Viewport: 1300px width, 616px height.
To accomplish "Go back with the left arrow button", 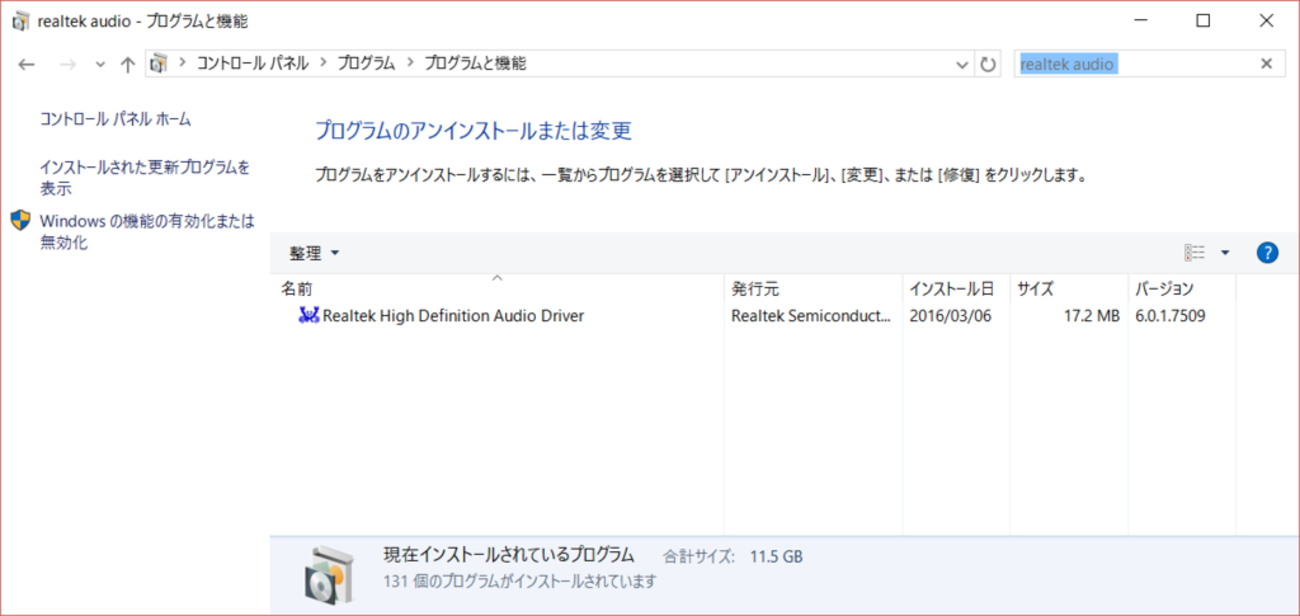I will (27, 64).
